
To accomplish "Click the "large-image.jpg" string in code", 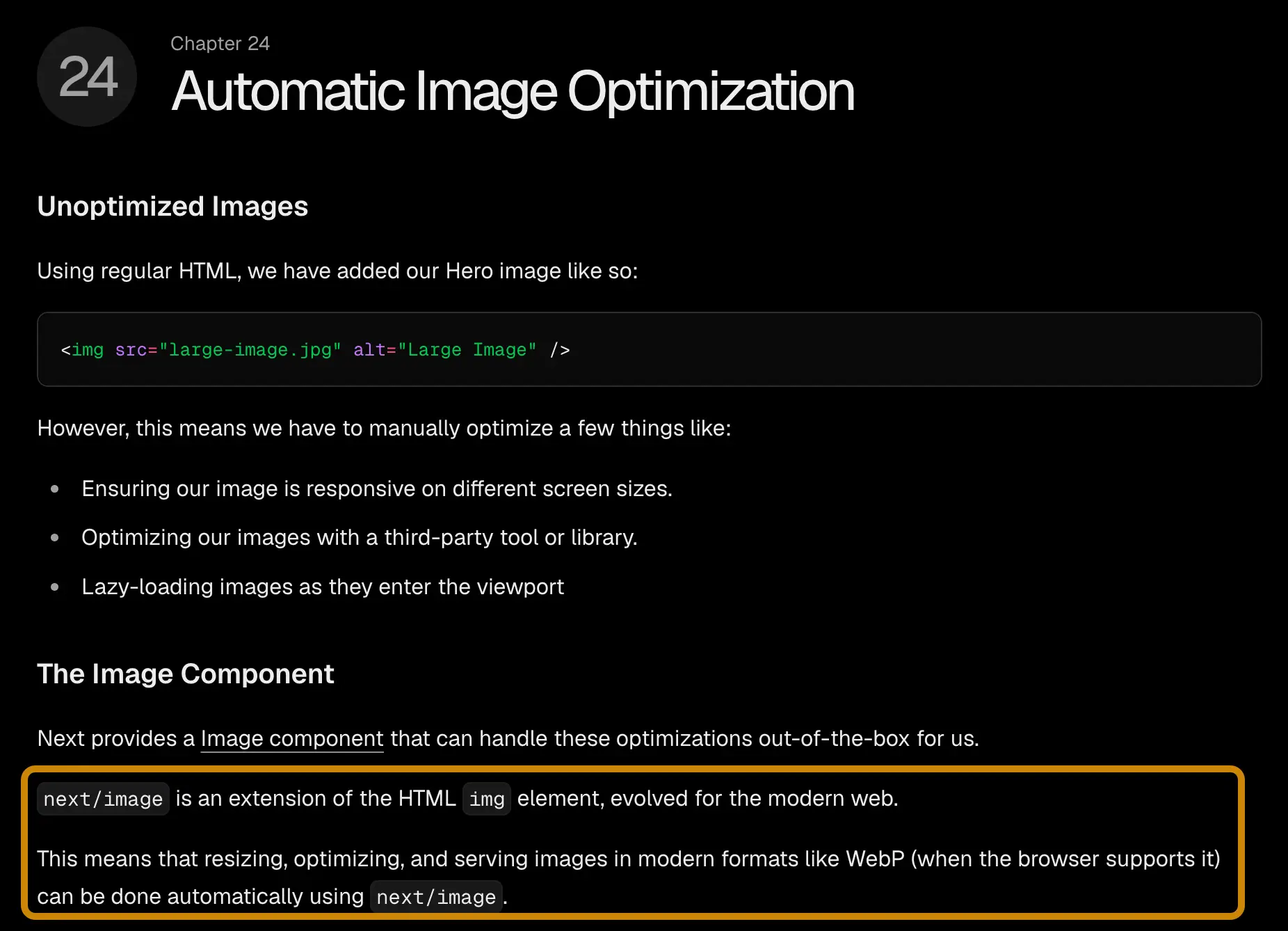I will (250, 349).
